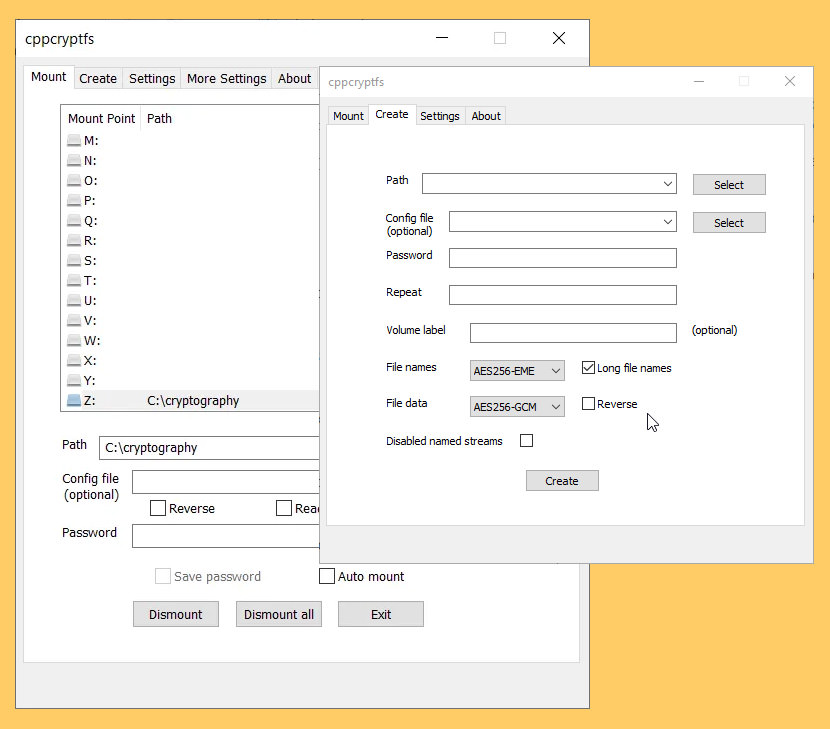This screenshot has height=729, width=830.
Task: Click the M: drive icon in mount list
Action: (74, 141)
